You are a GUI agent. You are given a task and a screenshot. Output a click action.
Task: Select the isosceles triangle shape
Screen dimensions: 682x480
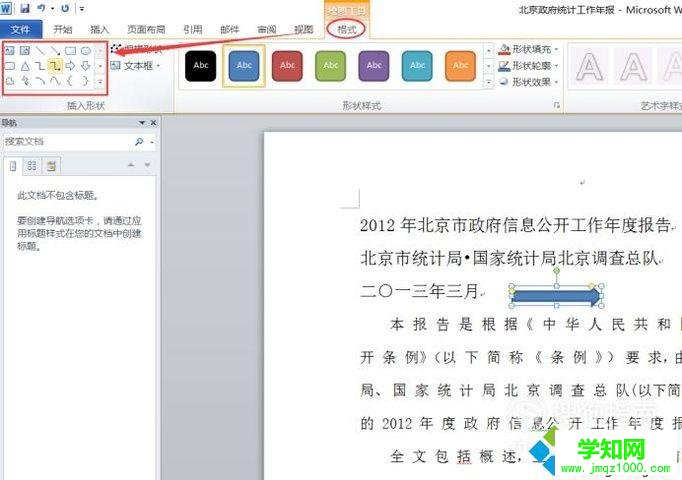click(25, 66)
